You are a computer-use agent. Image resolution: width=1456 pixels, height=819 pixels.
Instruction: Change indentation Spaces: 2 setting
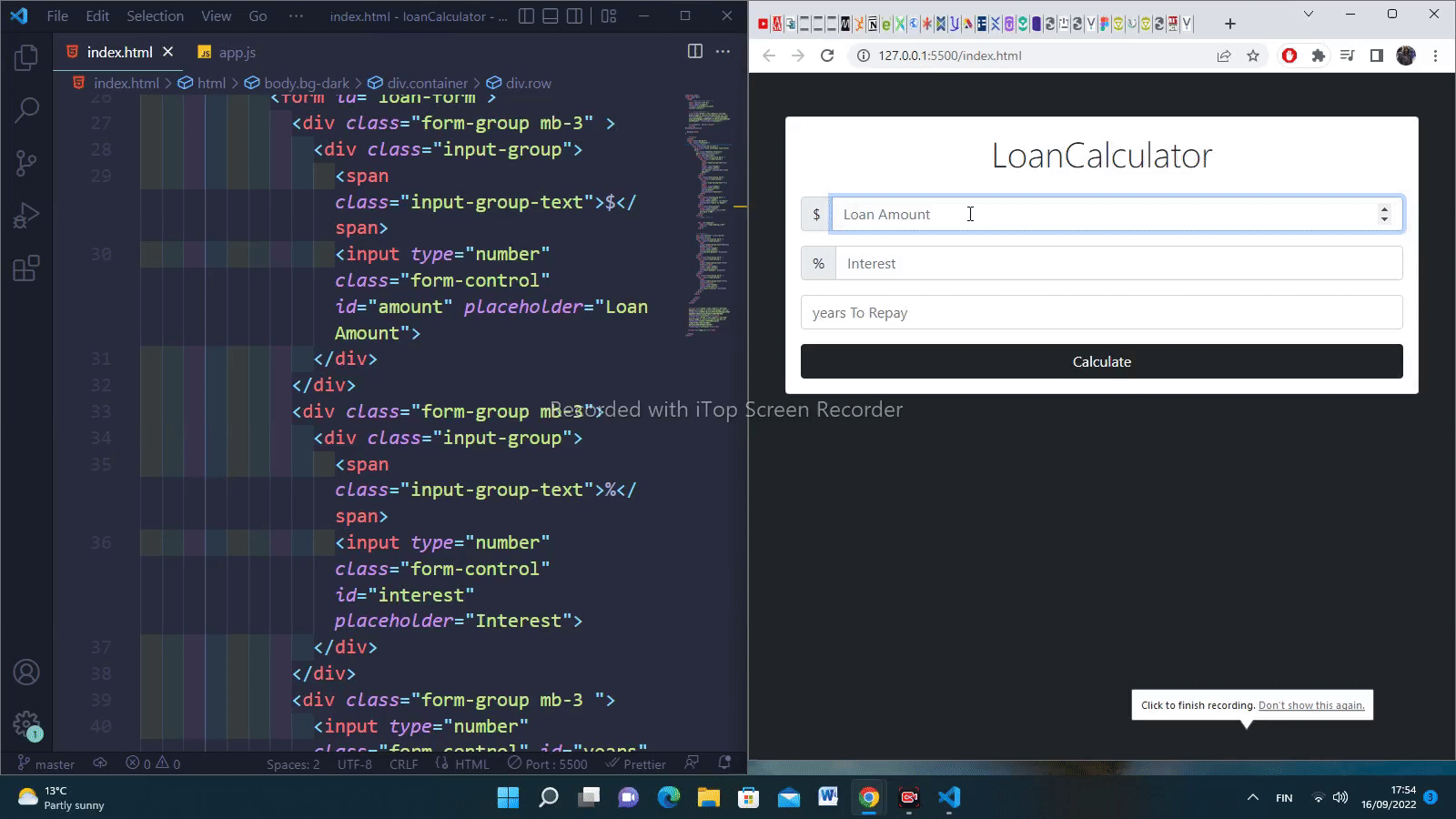tap(293, 764)
